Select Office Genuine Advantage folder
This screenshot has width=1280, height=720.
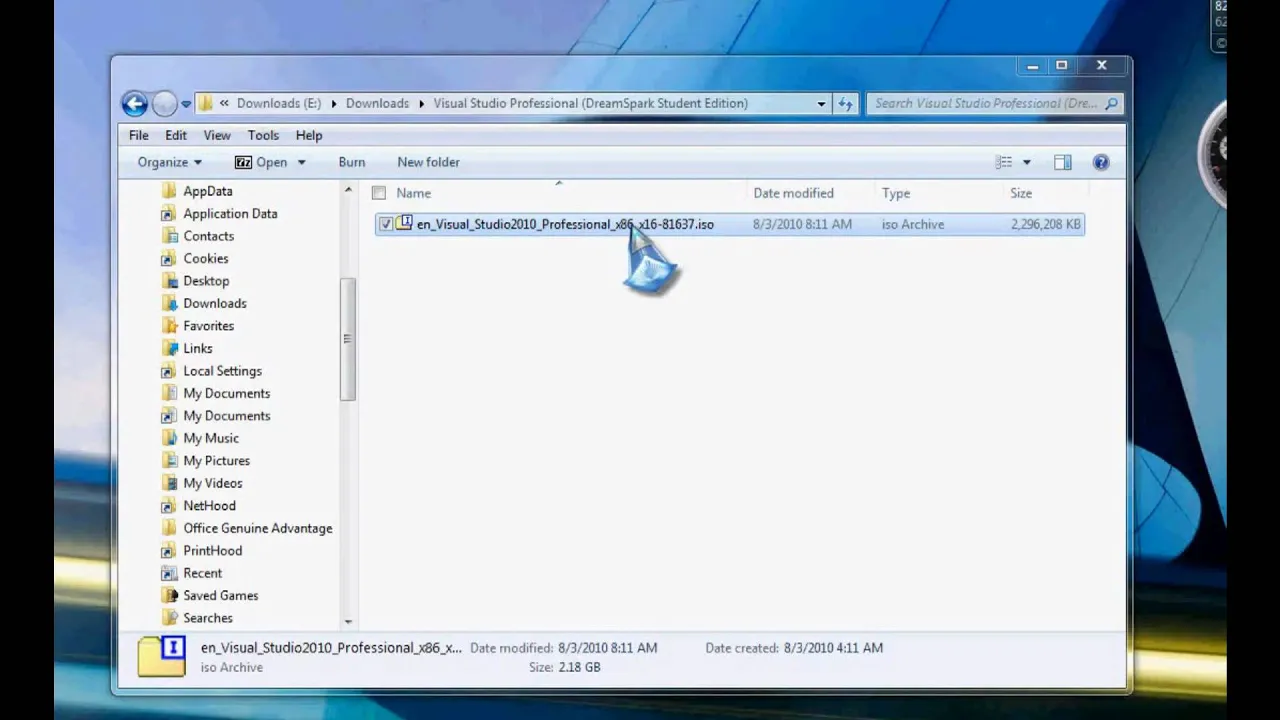(x=258, y=528)
